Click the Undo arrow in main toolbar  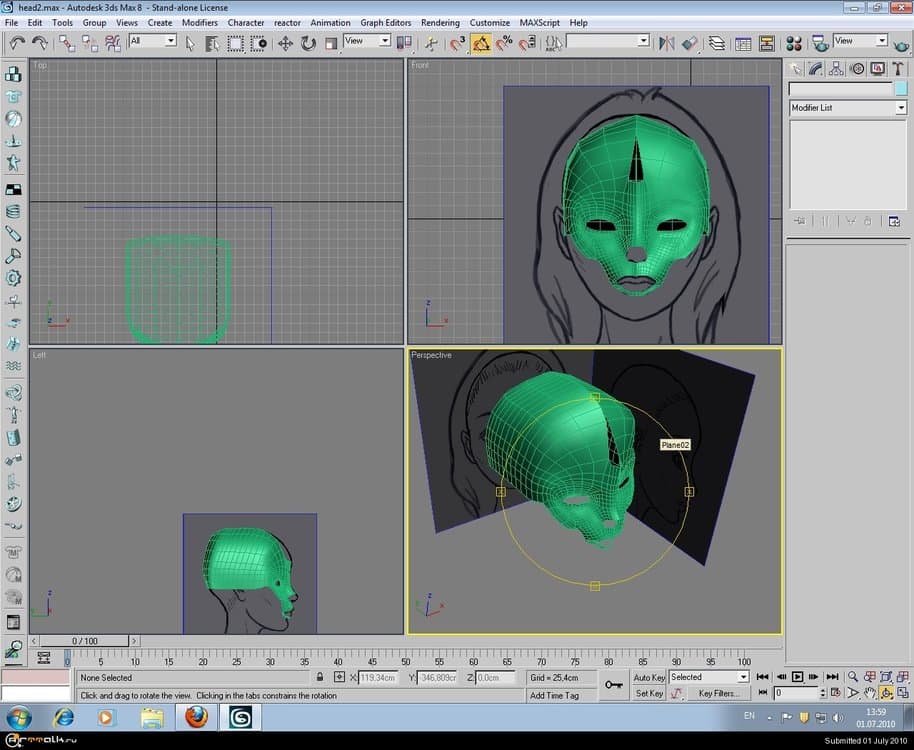coord(17,43)
